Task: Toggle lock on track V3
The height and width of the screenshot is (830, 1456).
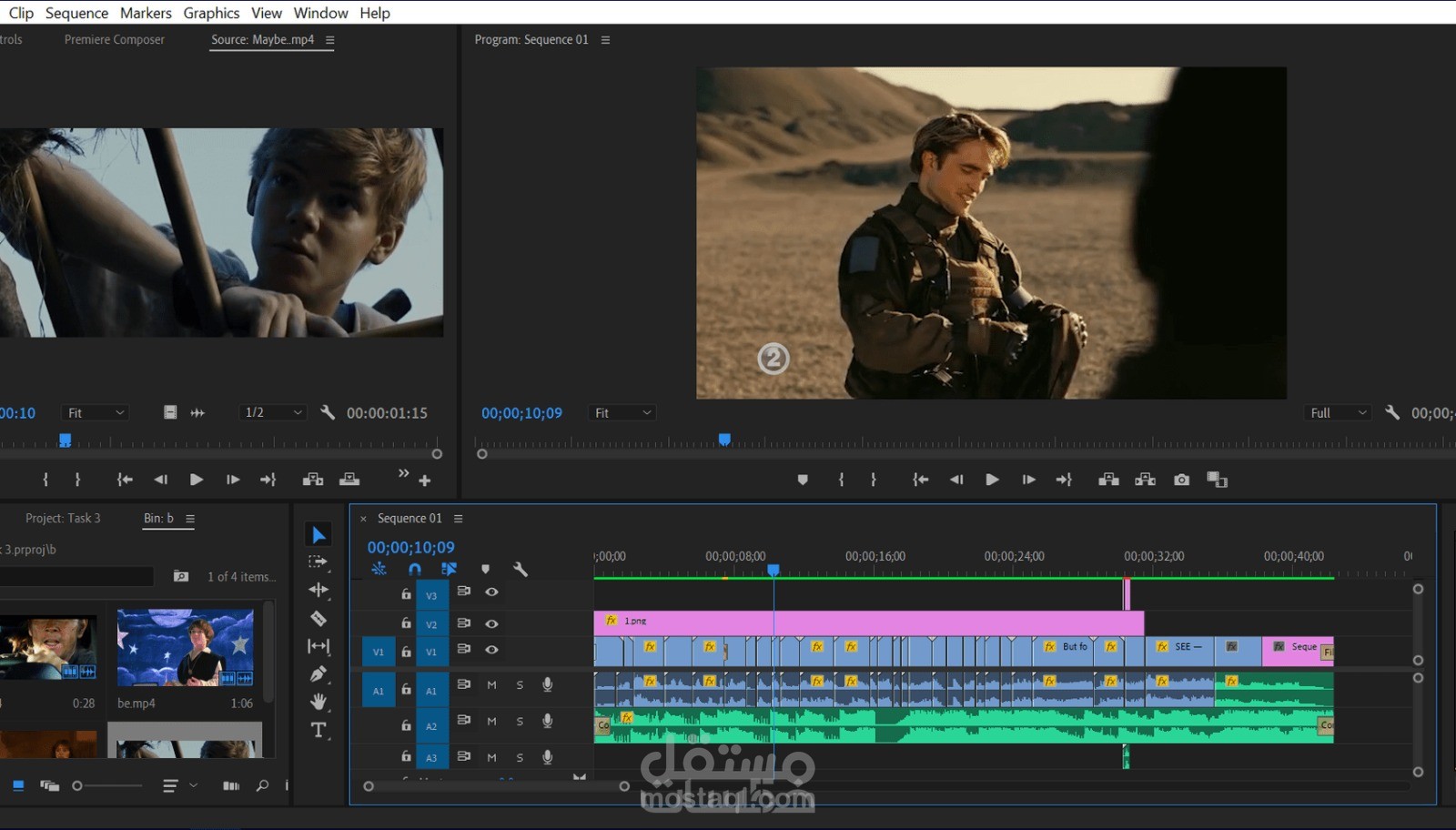Action: (x=406, y=593)
